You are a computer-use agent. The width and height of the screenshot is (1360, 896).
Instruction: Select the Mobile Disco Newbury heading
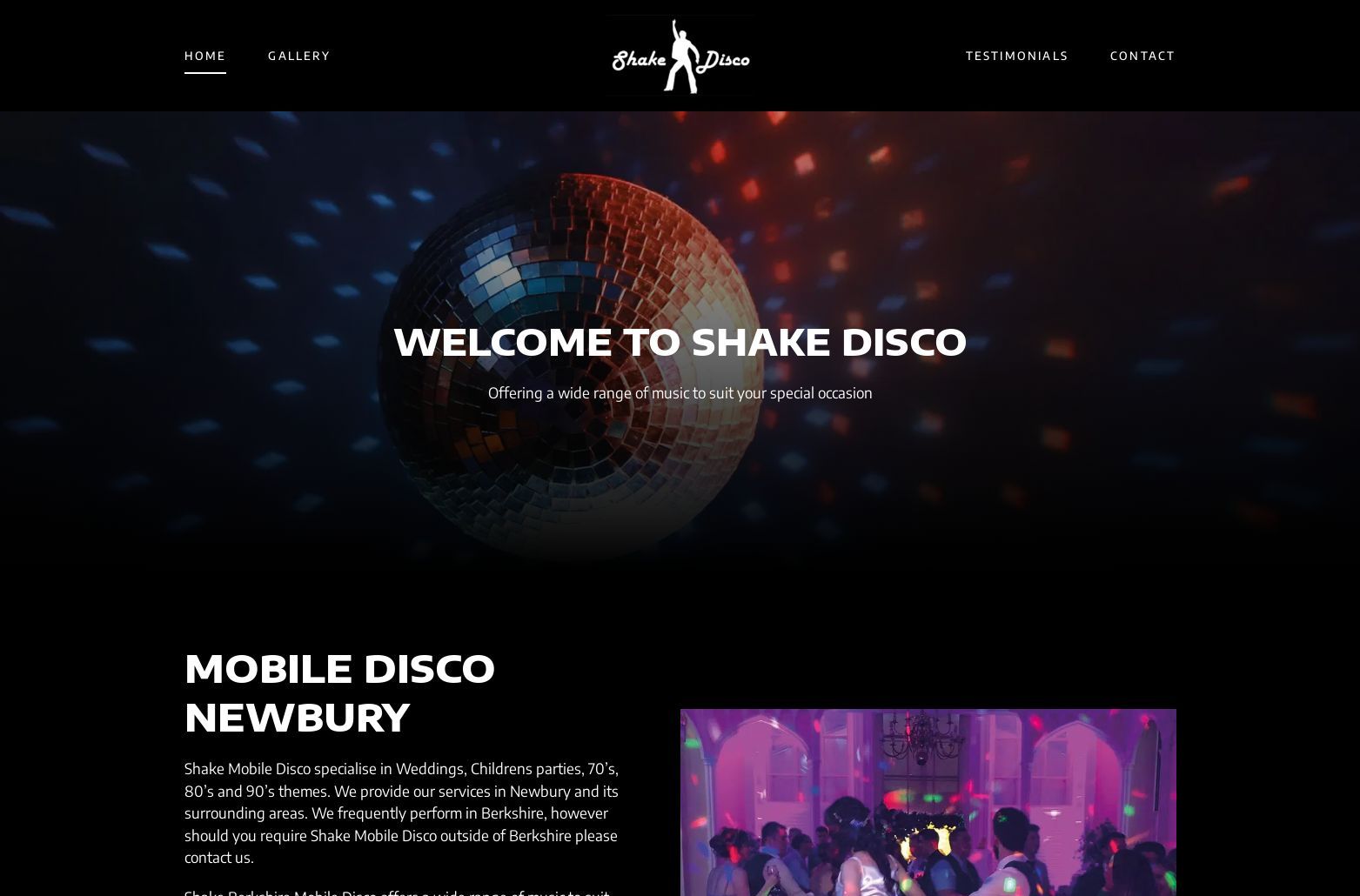click(339, 692)
